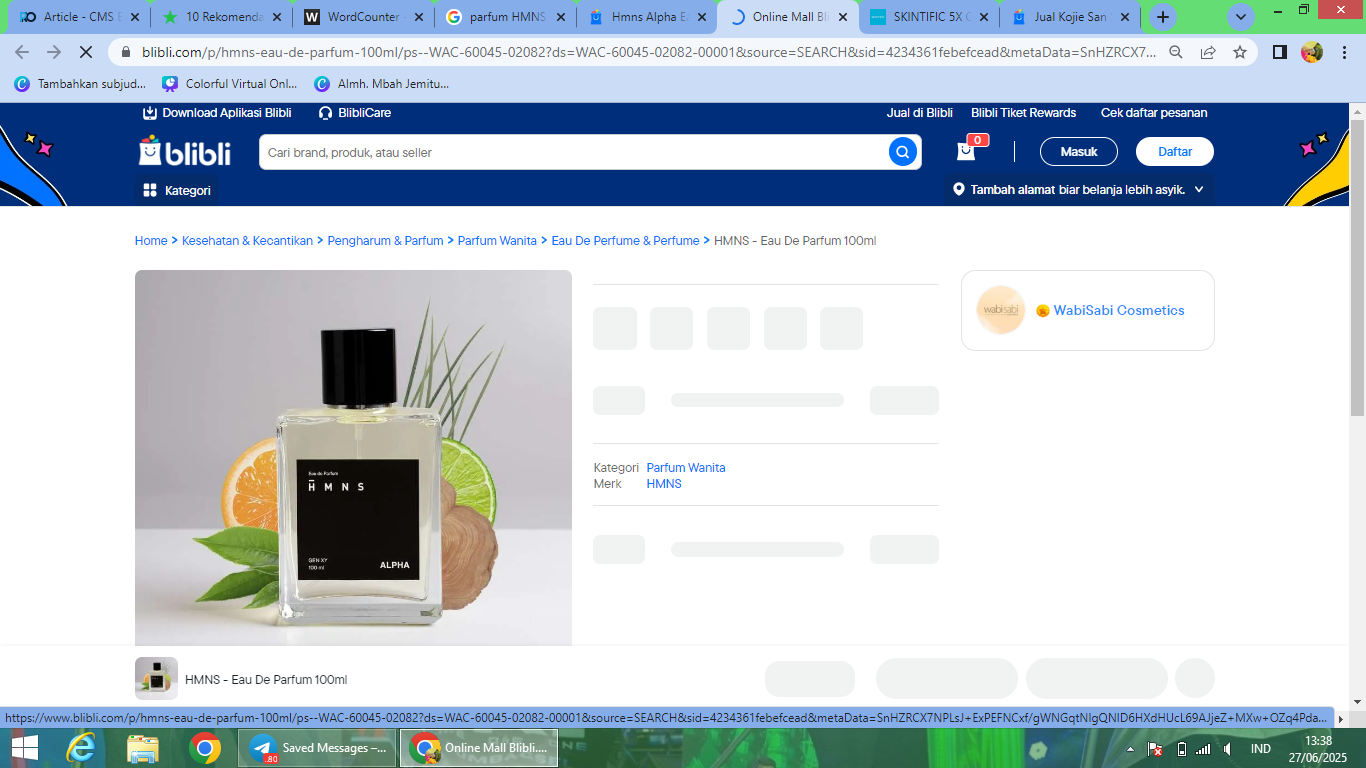Image resolution: width=1366 pixels, height=768 pixels.
Task: Click Eau De Perfume & Perfume breadcrumb
Action: tap(625, 241)
